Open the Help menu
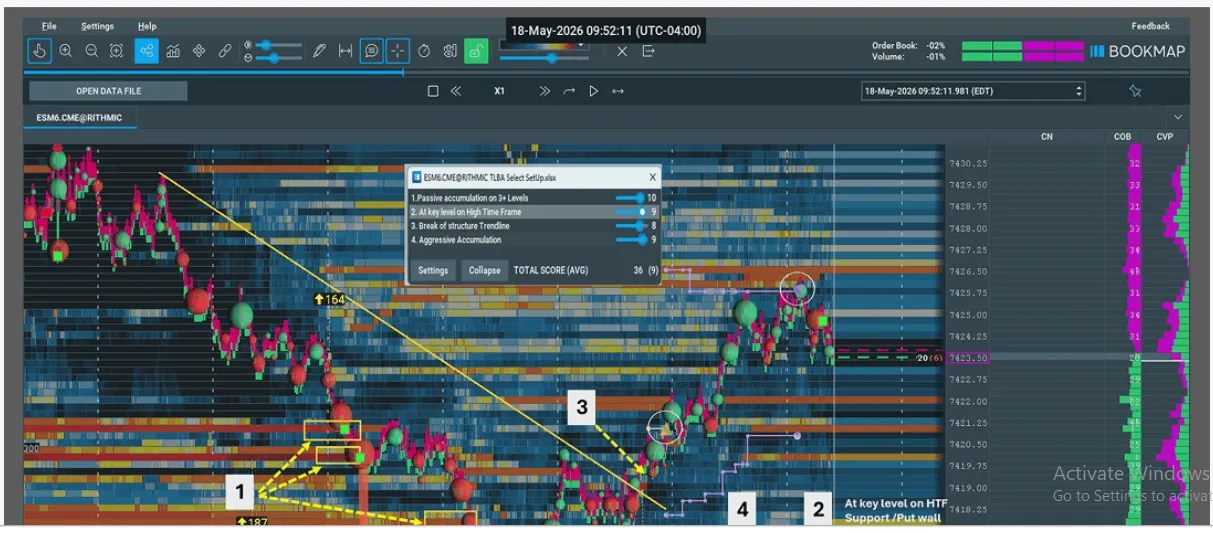Screen dimensions: 1213x533 pyautogui.click(x=147, y=26)
